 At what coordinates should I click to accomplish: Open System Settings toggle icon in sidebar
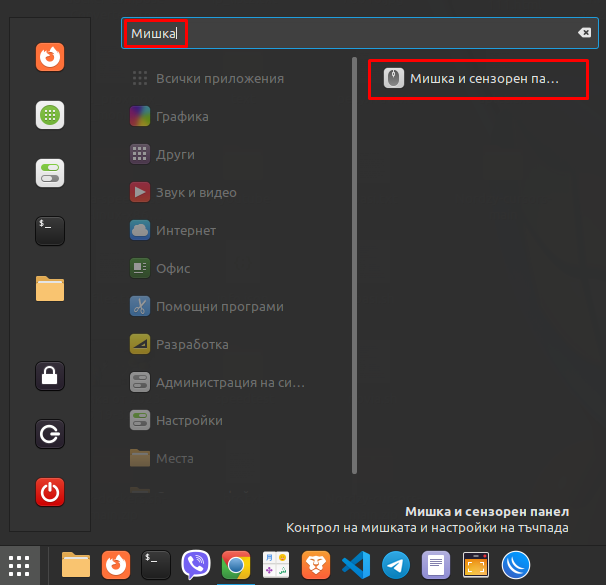coord(50,173)
